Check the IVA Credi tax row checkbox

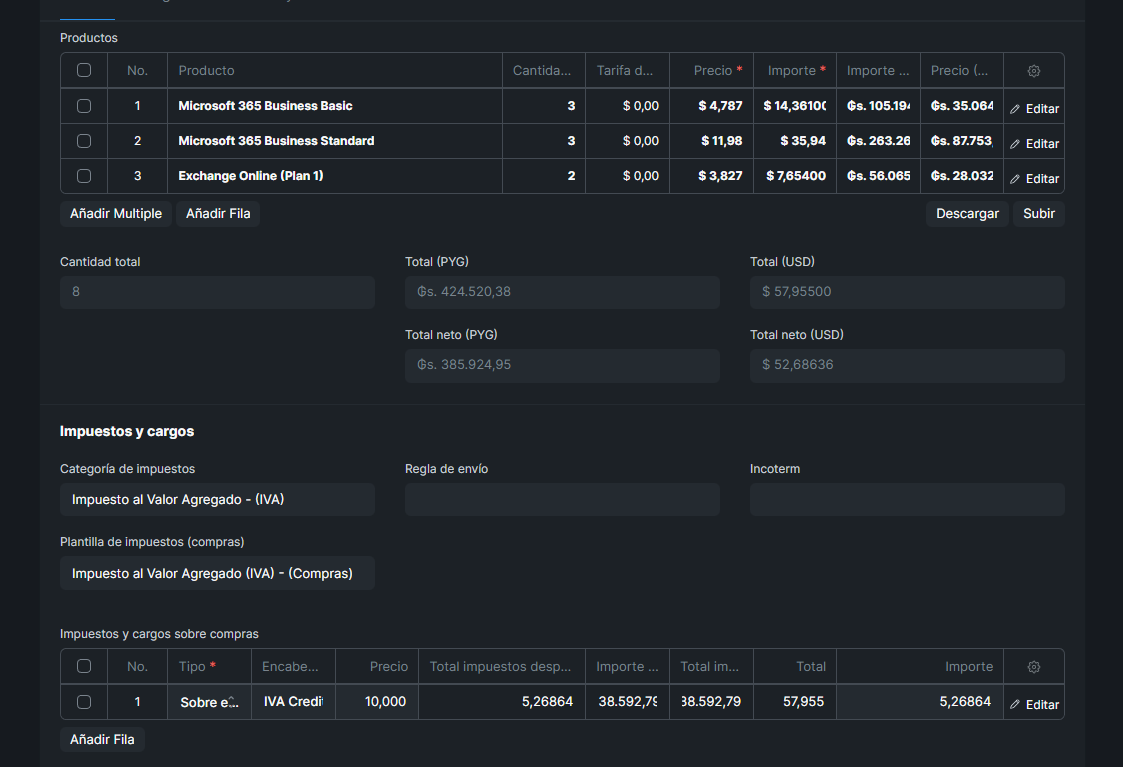coord(84,702)
